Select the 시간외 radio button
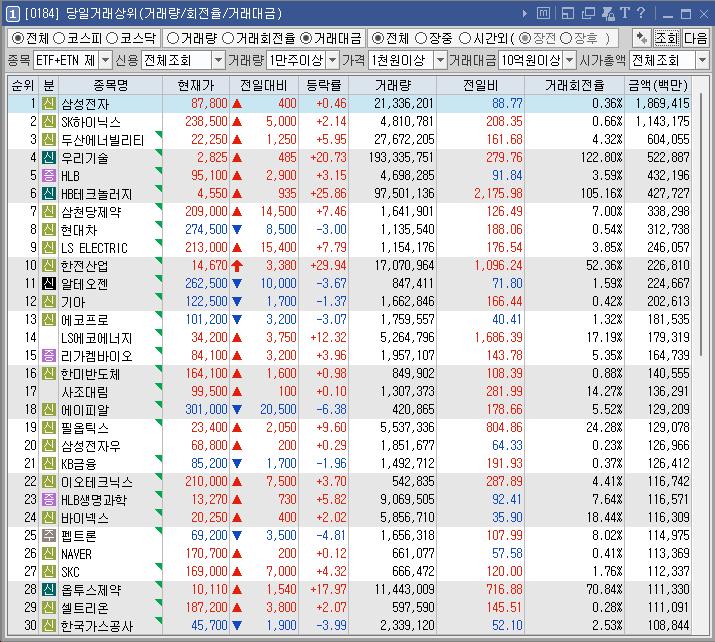 pos(464,38)
